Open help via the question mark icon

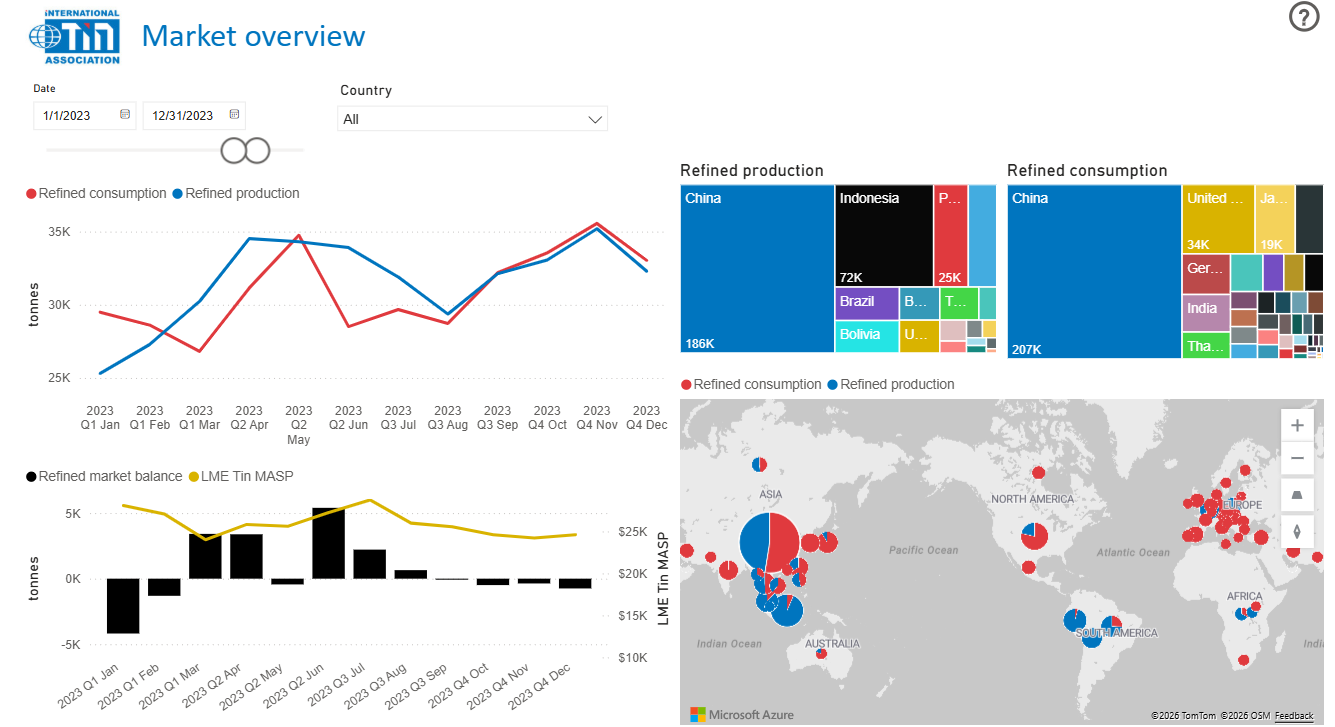1303,17
